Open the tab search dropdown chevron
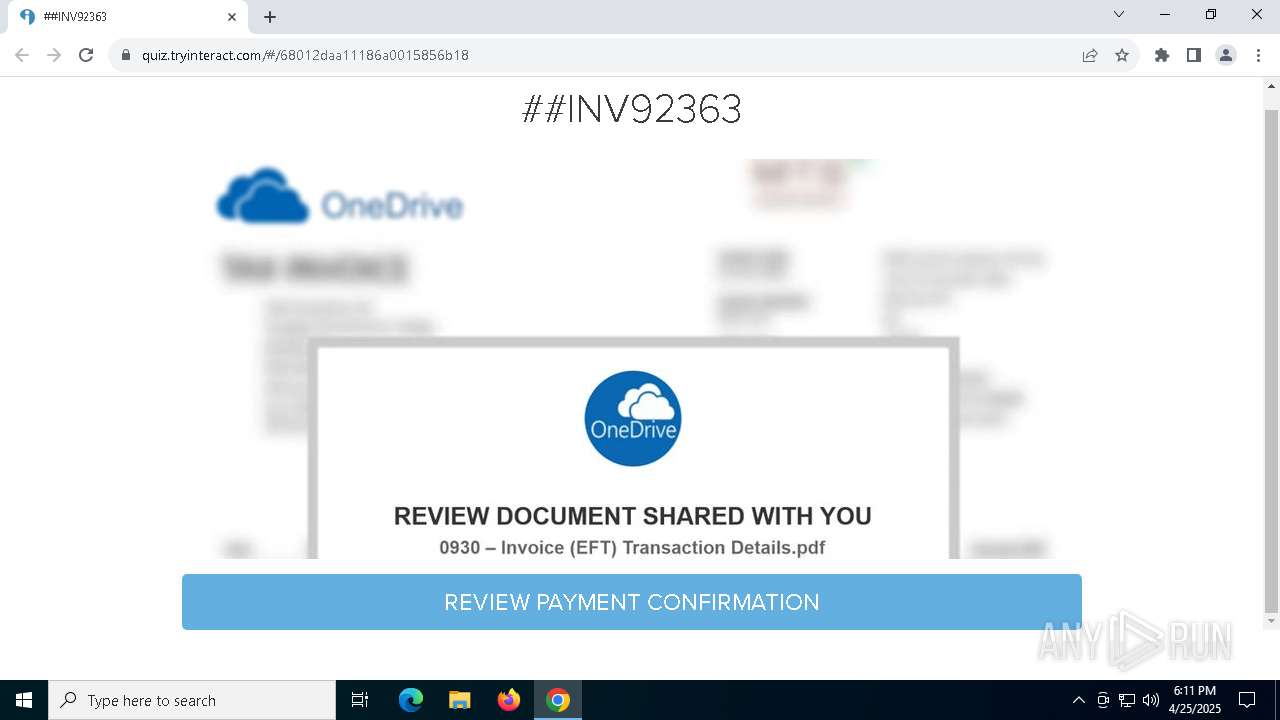Viewport: 1280px width, 720px height. [1119, 14]
